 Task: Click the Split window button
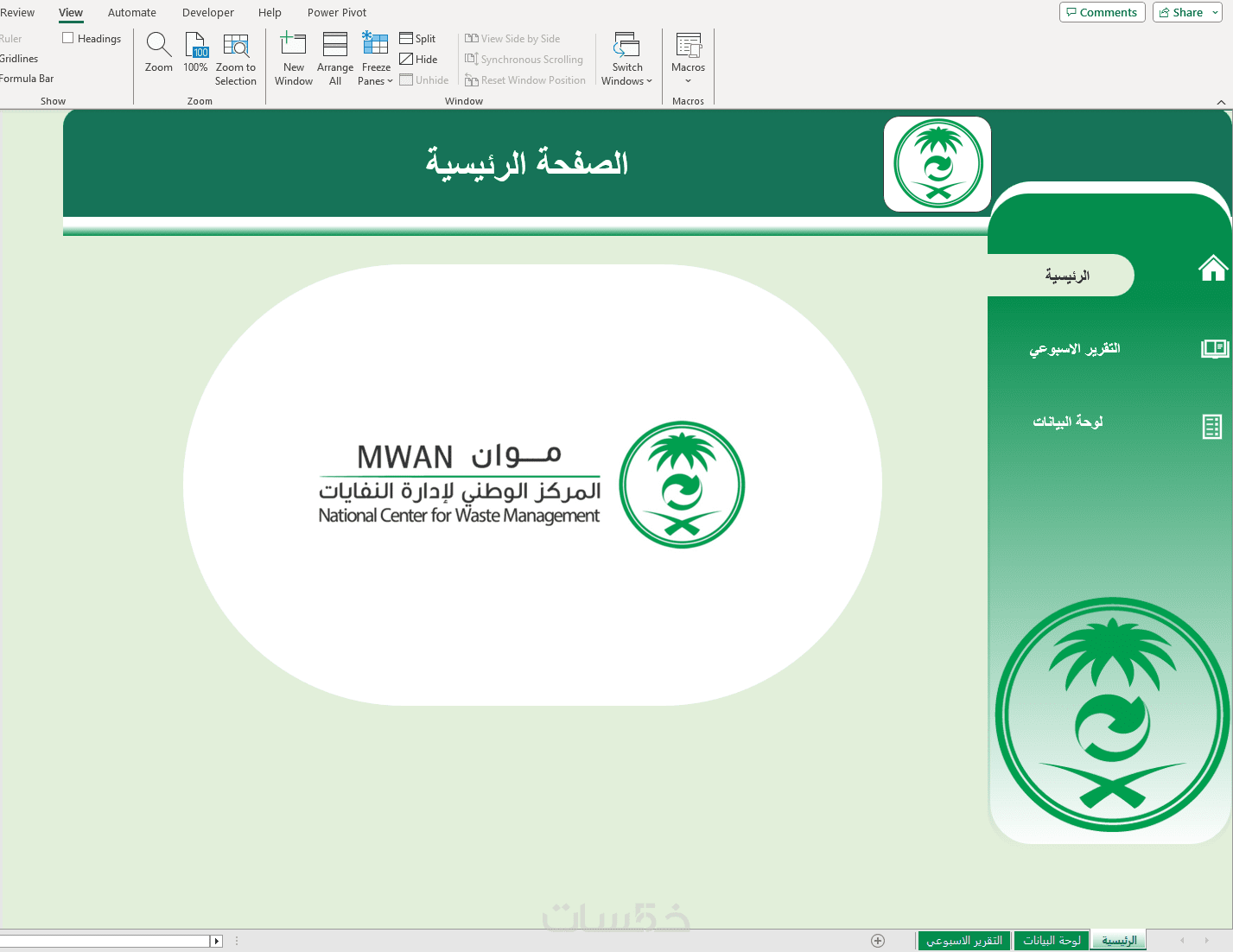(x=417, y=38)
